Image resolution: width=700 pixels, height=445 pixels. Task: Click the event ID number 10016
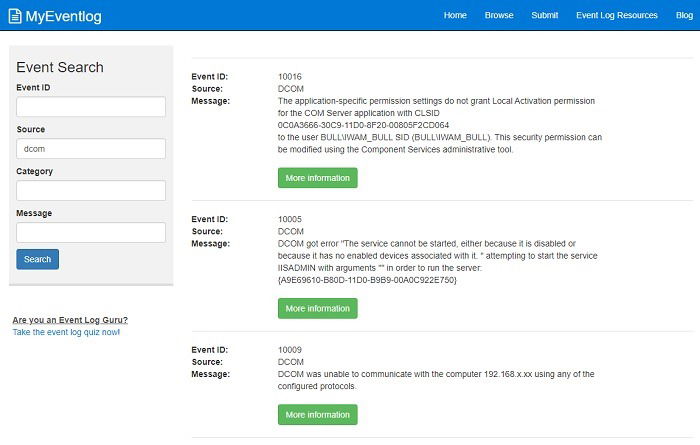[290, 77]
